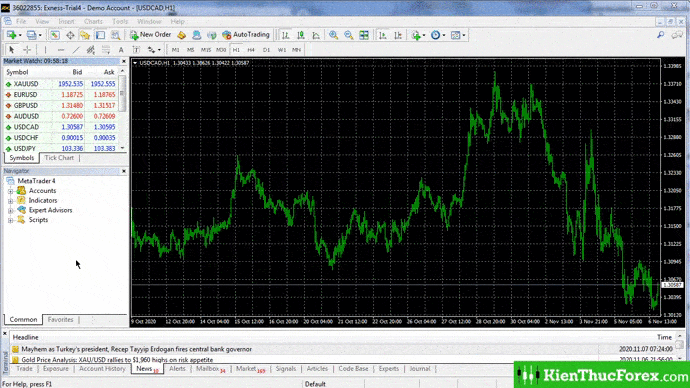The height and width of the screenshot is (388, 690).
Task: Open the File menu
Action: click(21, 21)
